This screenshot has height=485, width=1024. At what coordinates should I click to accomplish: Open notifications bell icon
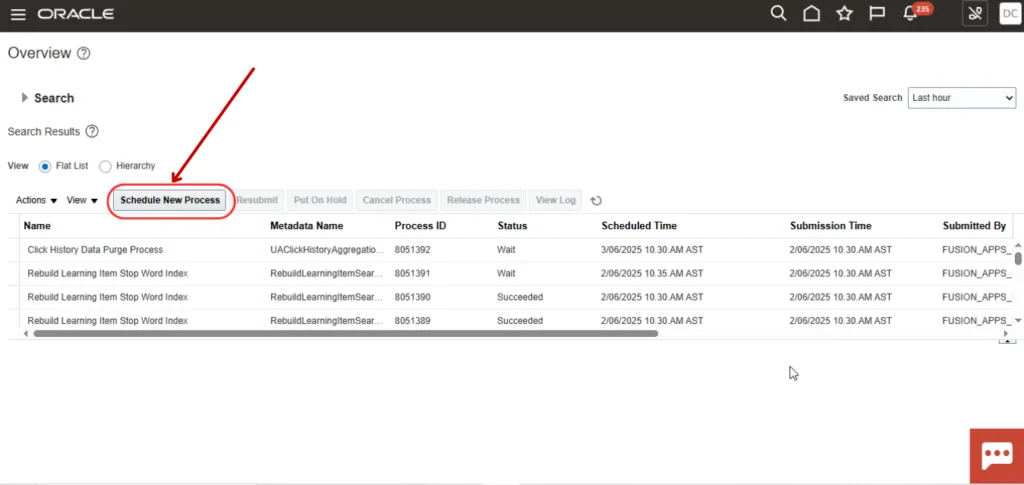coord(910,14)
